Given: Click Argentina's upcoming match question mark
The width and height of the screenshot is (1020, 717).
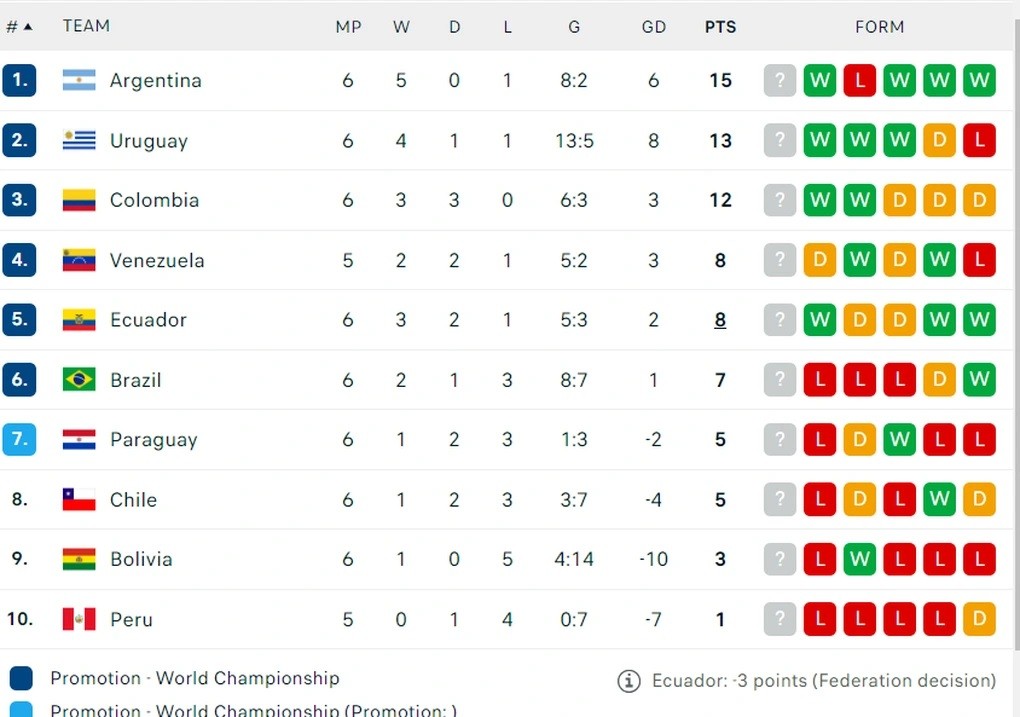Looking at the screenshot, I should pos(780,80).
